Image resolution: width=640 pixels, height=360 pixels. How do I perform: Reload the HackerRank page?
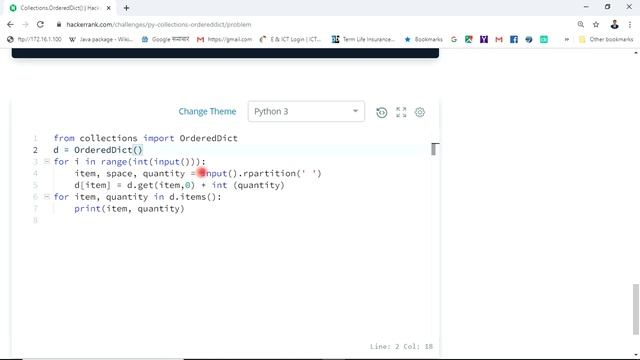[x=40, y=24]
